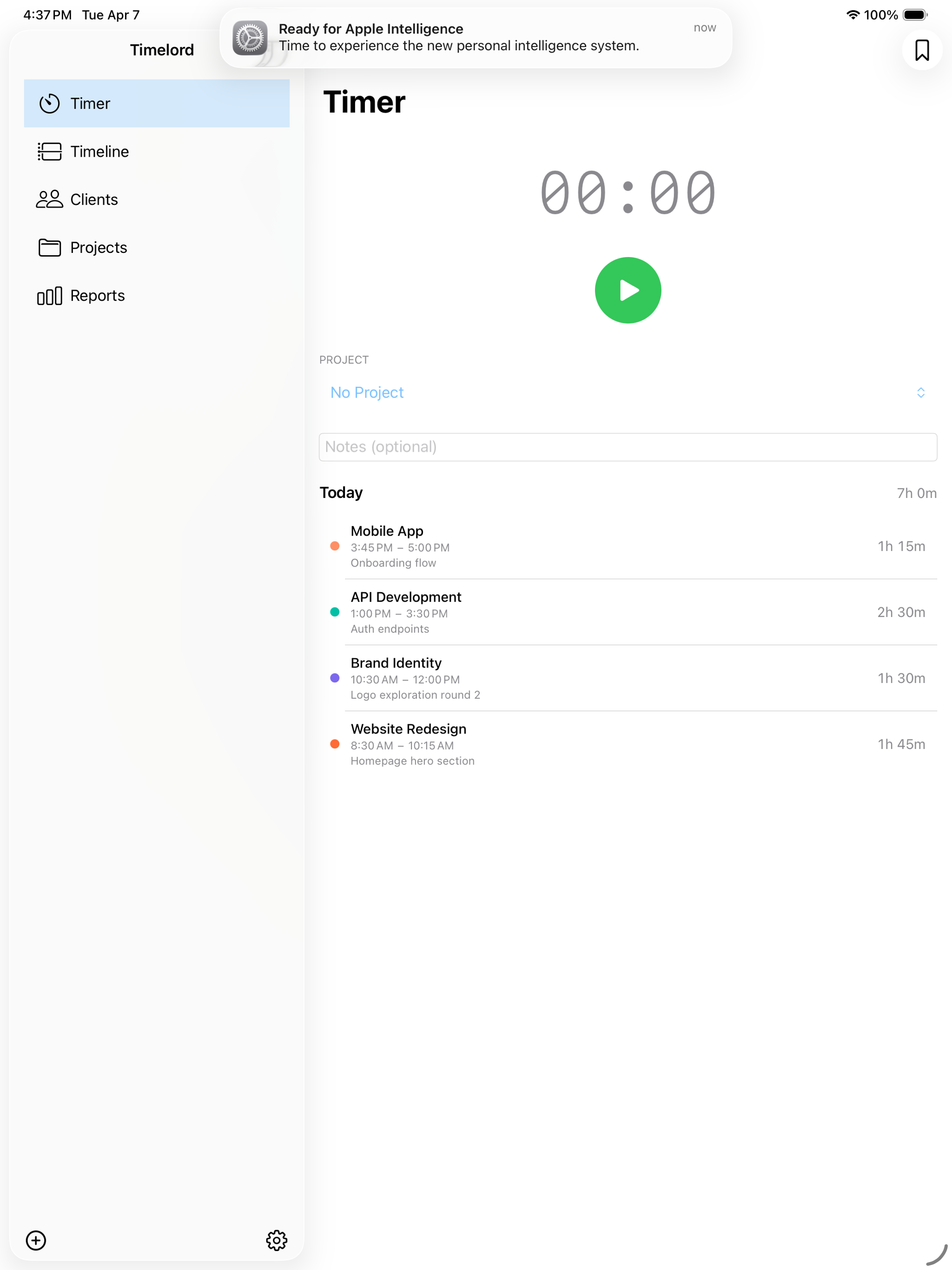This screenshot has width=952, height=1270.
Task: Click the 1h 45m duration value
Action: pyautogui.click(x=901, y=744)
